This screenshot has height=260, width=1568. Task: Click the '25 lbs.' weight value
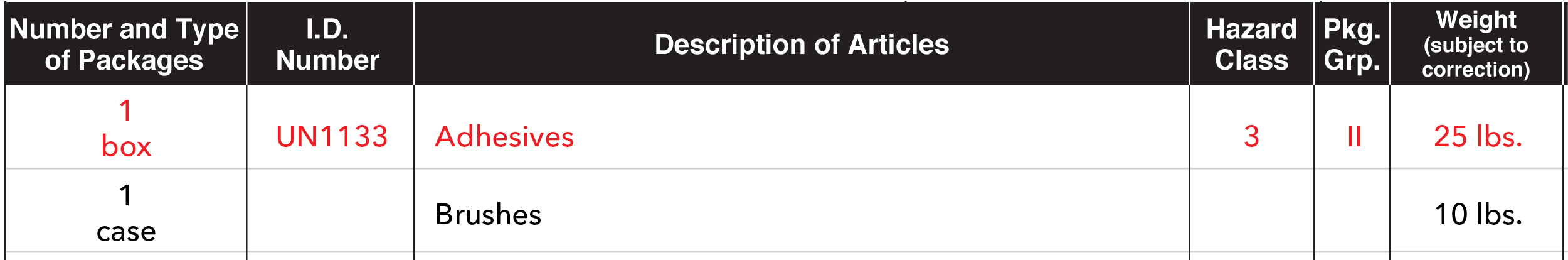(1478, 137)
